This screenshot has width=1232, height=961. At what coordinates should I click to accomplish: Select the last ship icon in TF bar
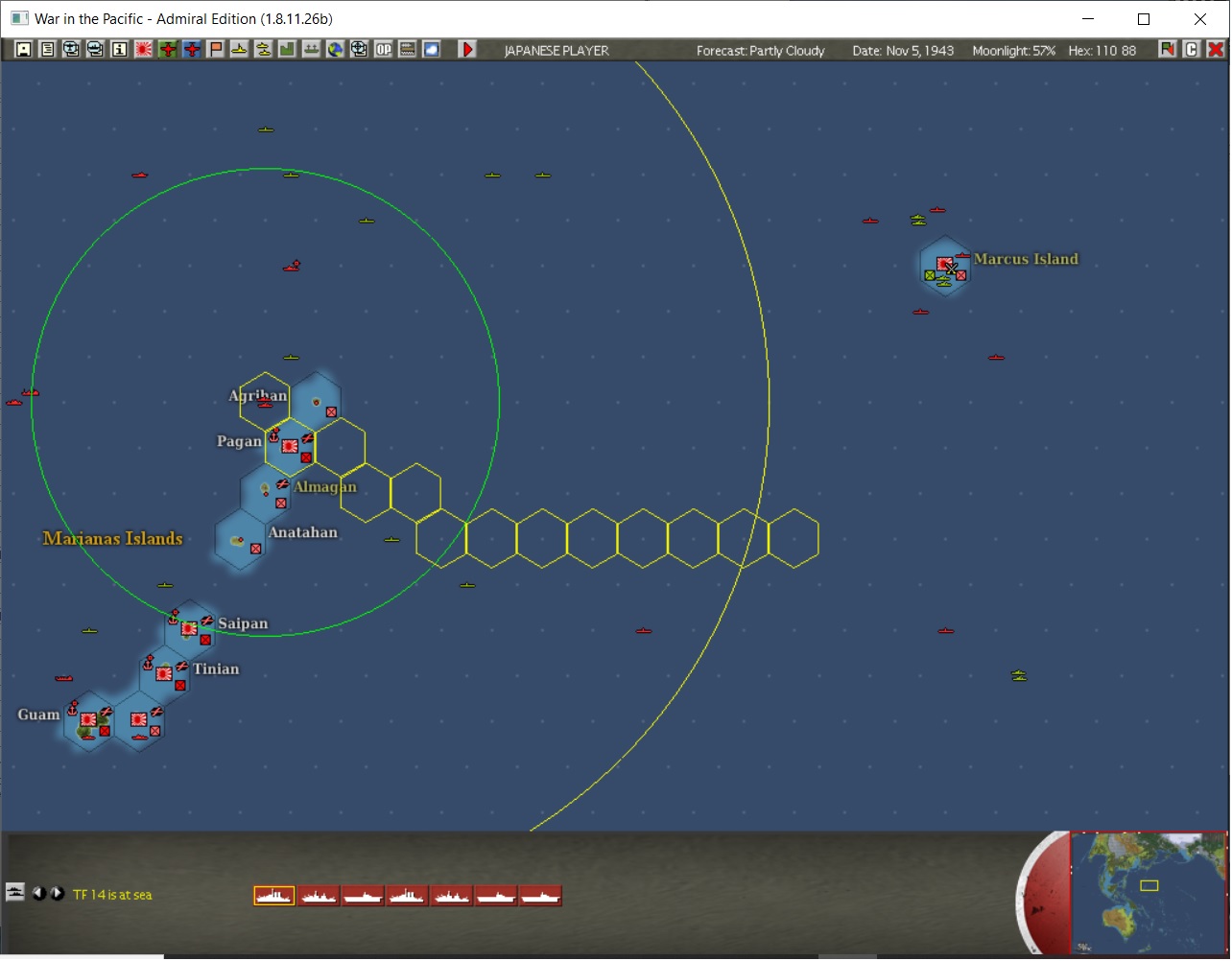pos(540,896)
